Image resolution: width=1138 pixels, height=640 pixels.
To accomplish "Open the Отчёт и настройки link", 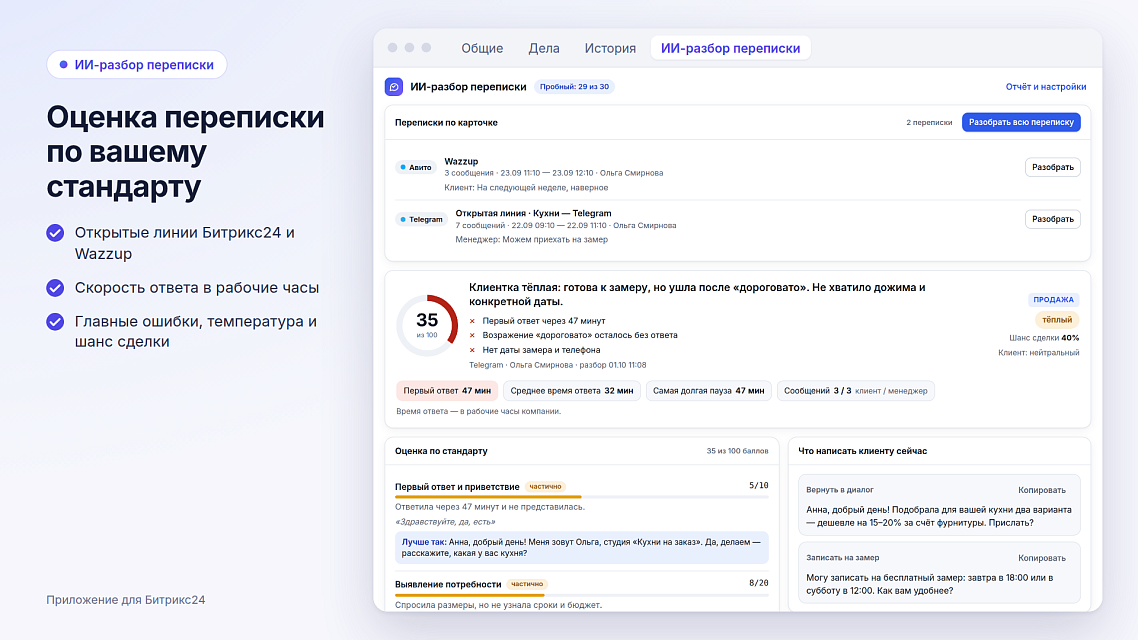I will [x=1046, y=86].
